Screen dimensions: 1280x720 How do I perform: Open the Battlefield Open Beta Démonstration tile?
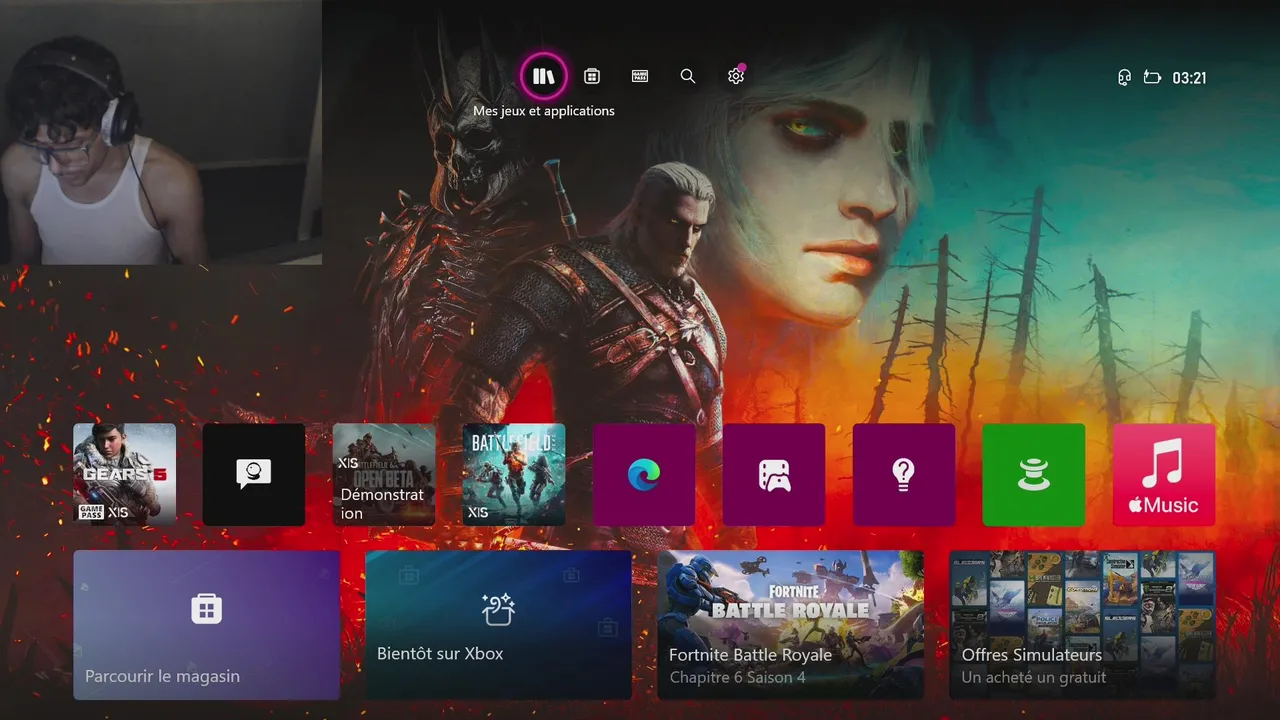click(384, 474)
